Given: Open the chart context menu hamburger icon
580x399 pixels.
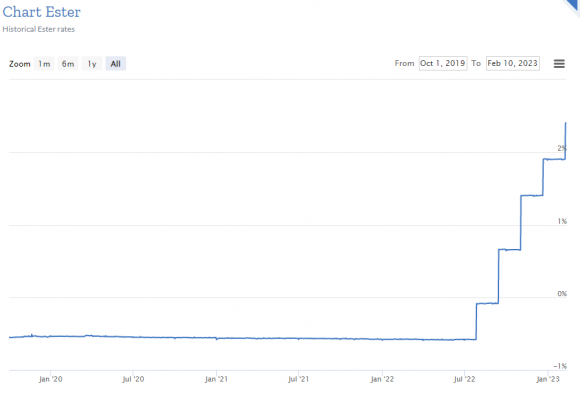Looking at the screenshot, I should (x=559, y=64).
